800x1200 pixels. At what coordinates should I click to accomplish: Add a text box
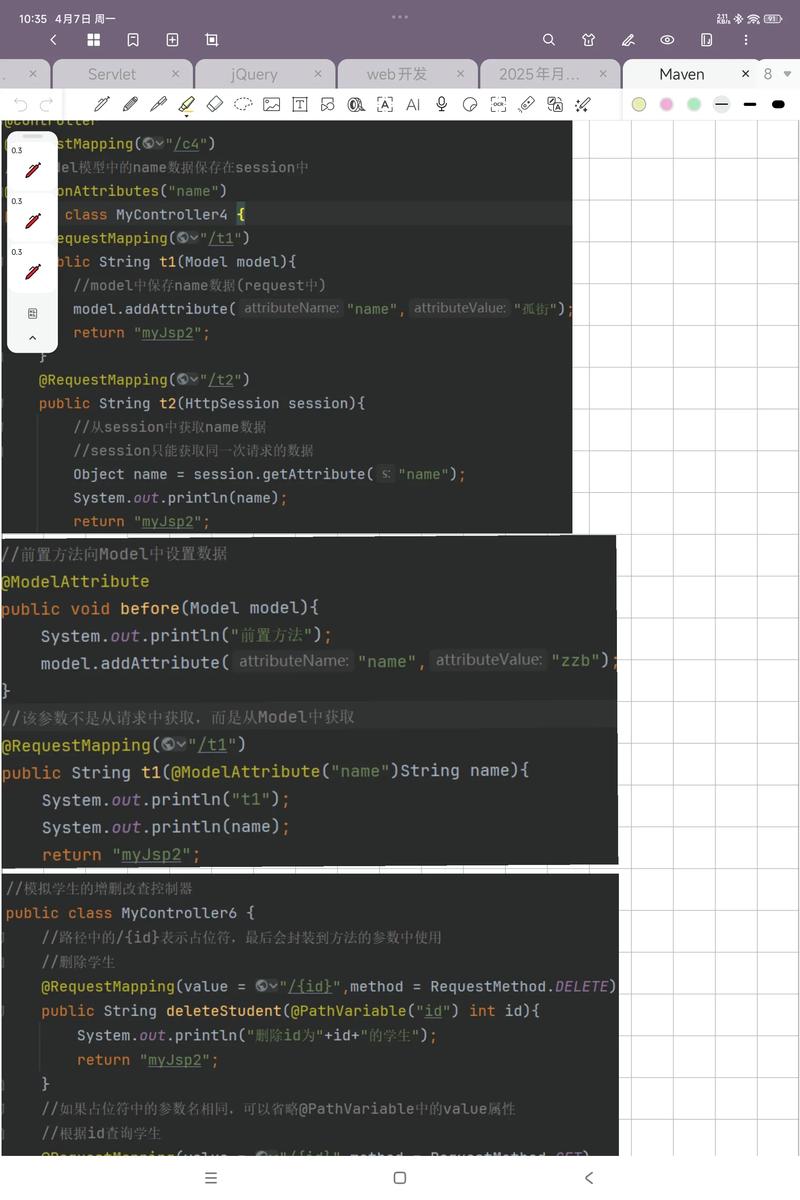[299, 104]
